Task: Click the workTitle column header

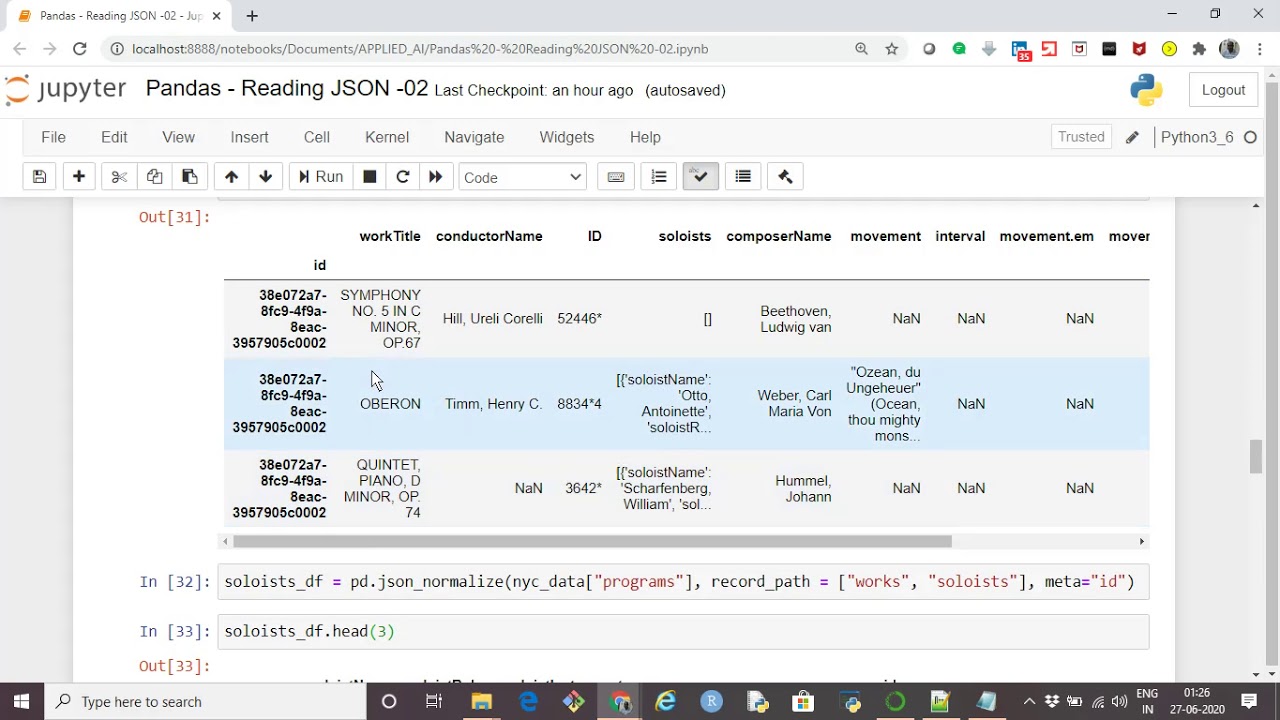Action: coord(390,236)
